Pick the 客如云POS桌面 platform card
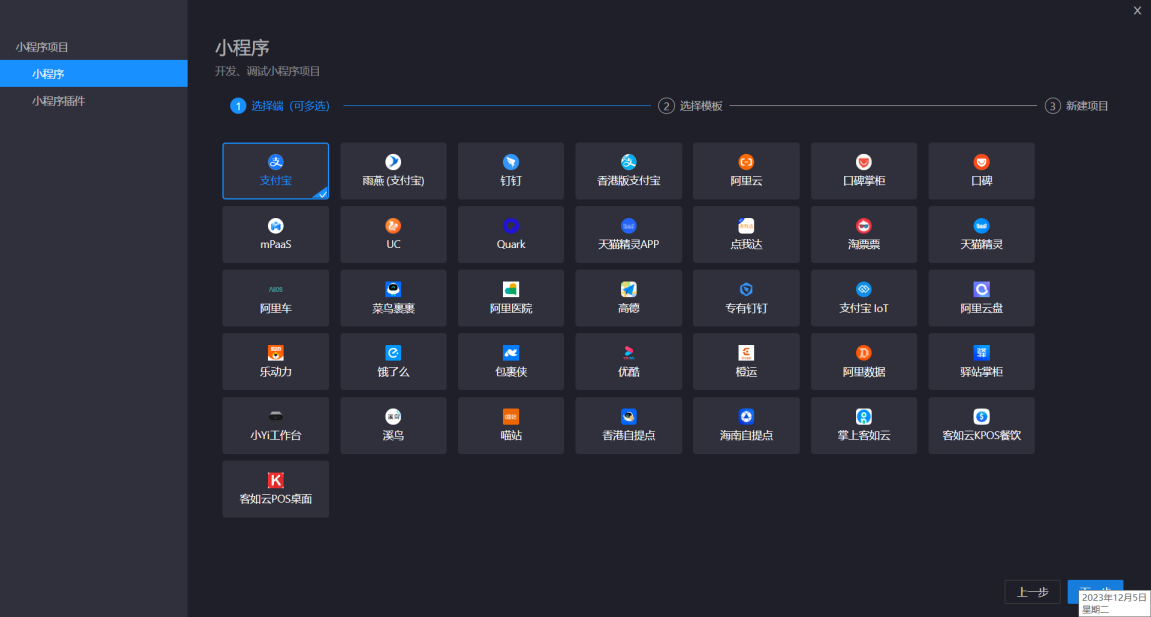1151x617 pixels. point(275,489)
